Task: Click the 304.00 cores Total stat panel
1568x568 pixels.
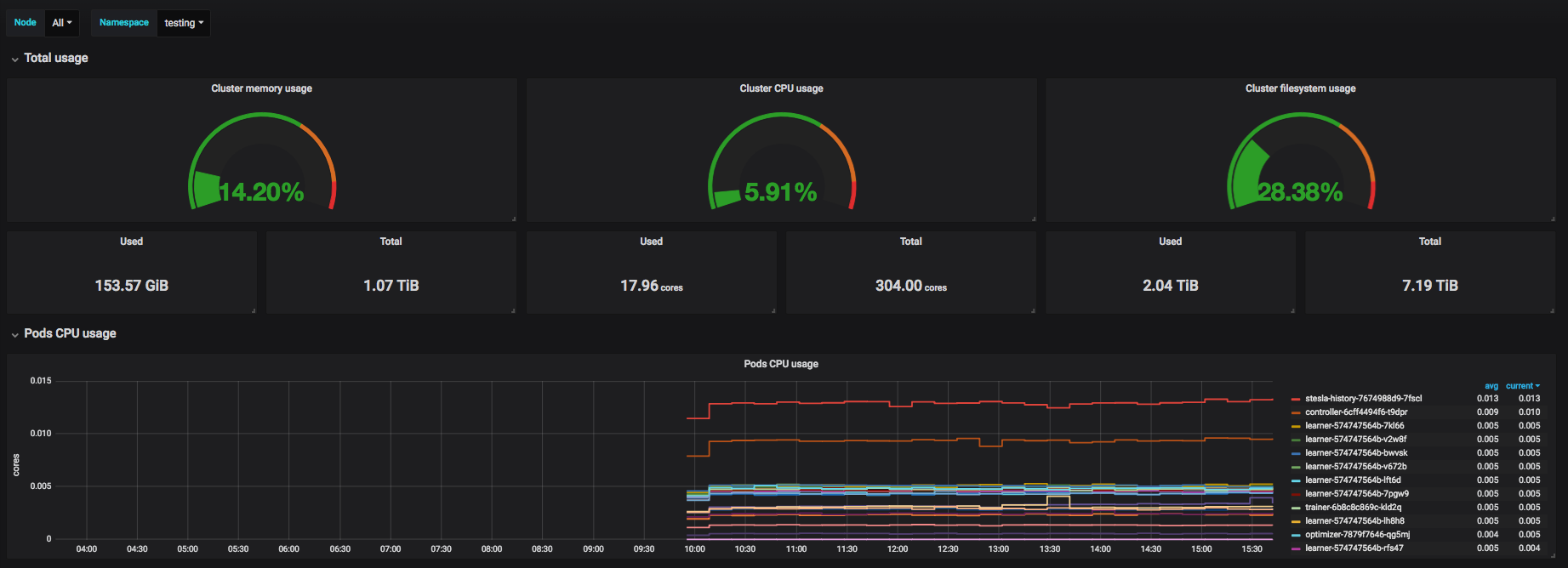Action: pos(910,272)
